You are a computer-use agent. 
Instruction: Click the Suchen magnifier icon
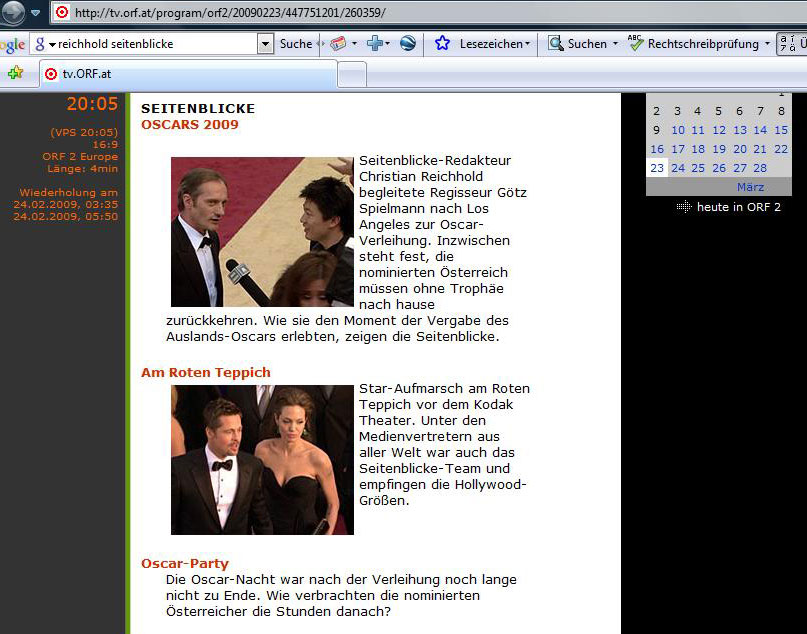[x=556, y=44]
